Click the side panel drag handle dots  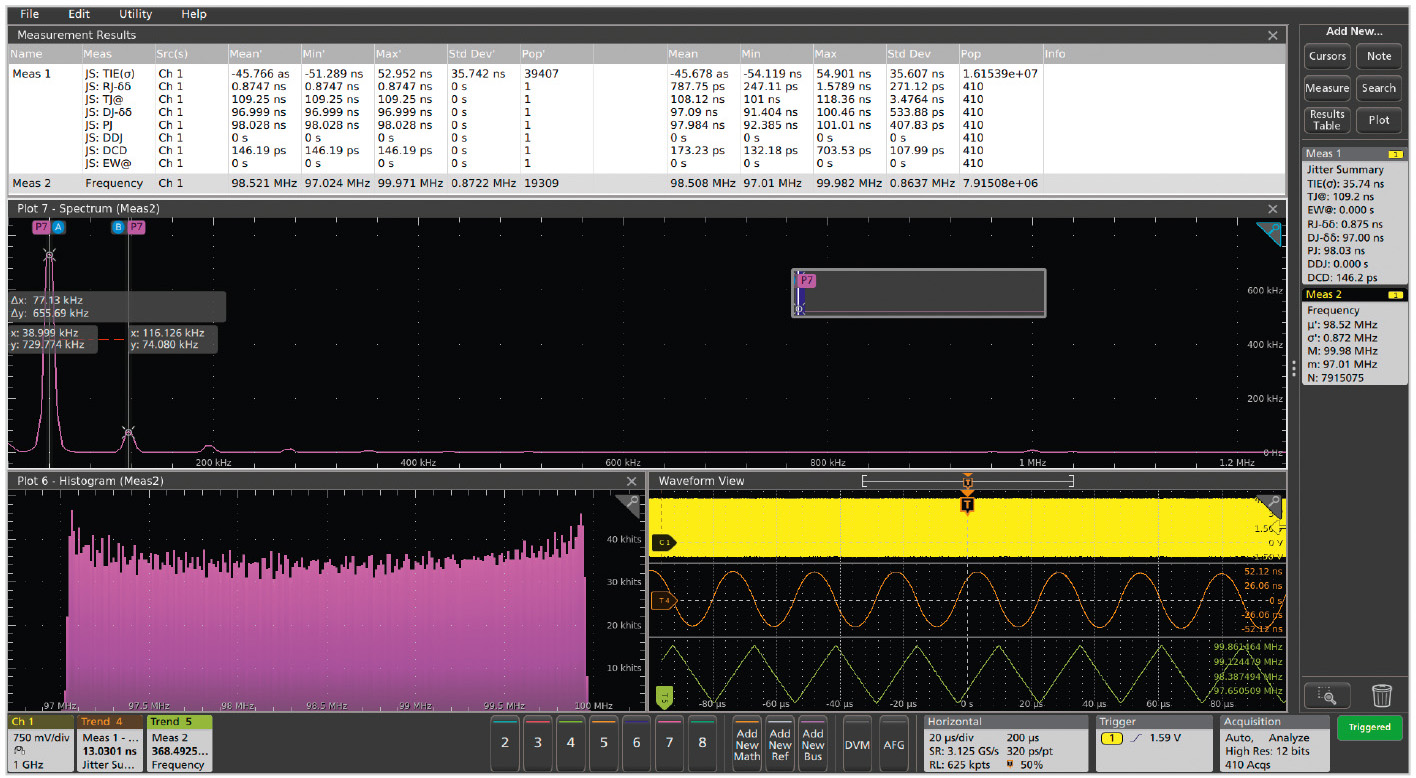(x=1294, y=368)
